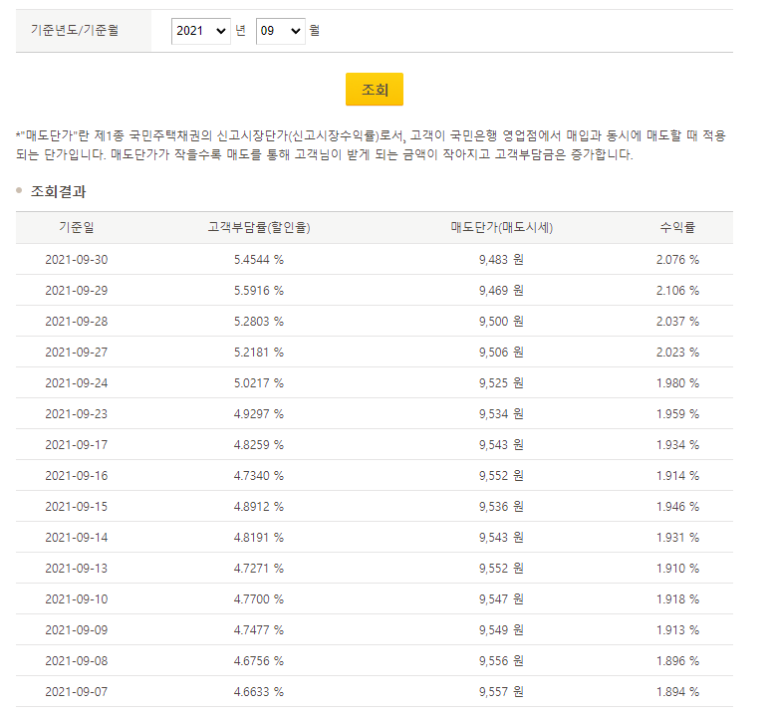
Task: Click discount rate 4.7340 %
Action: pyautogui.click(x=259, y=476)
